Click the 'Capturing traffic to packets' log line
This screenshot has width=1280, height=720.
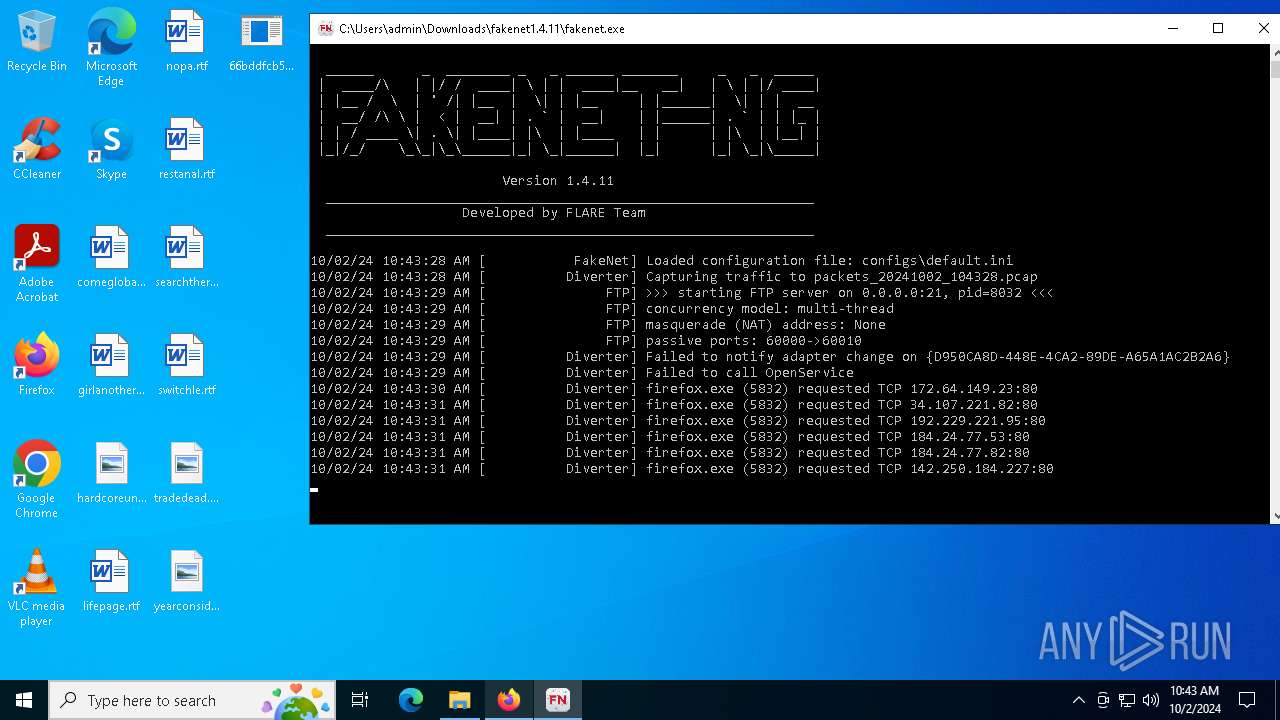[674, 277]
